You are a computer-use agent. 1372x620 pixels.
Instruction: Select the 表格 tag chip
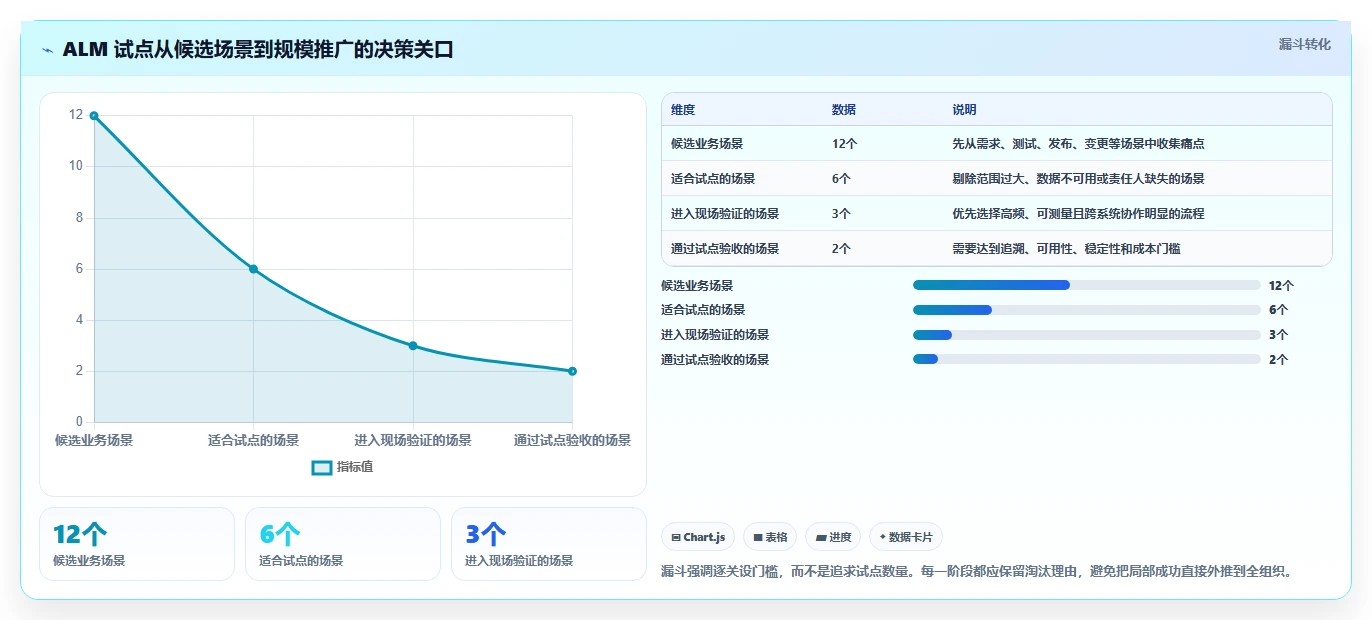point(770,537)
